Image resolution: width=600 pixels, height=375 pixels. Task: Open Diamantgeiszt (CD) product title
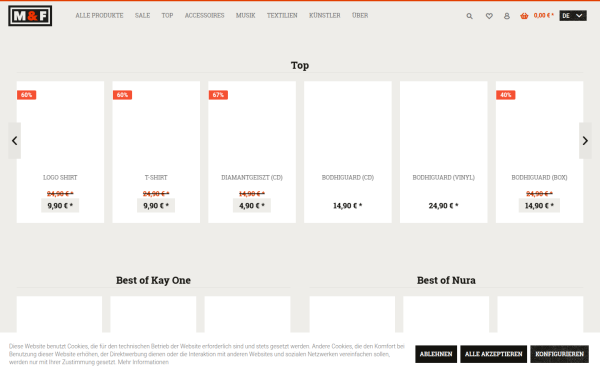tap(252, 178)
